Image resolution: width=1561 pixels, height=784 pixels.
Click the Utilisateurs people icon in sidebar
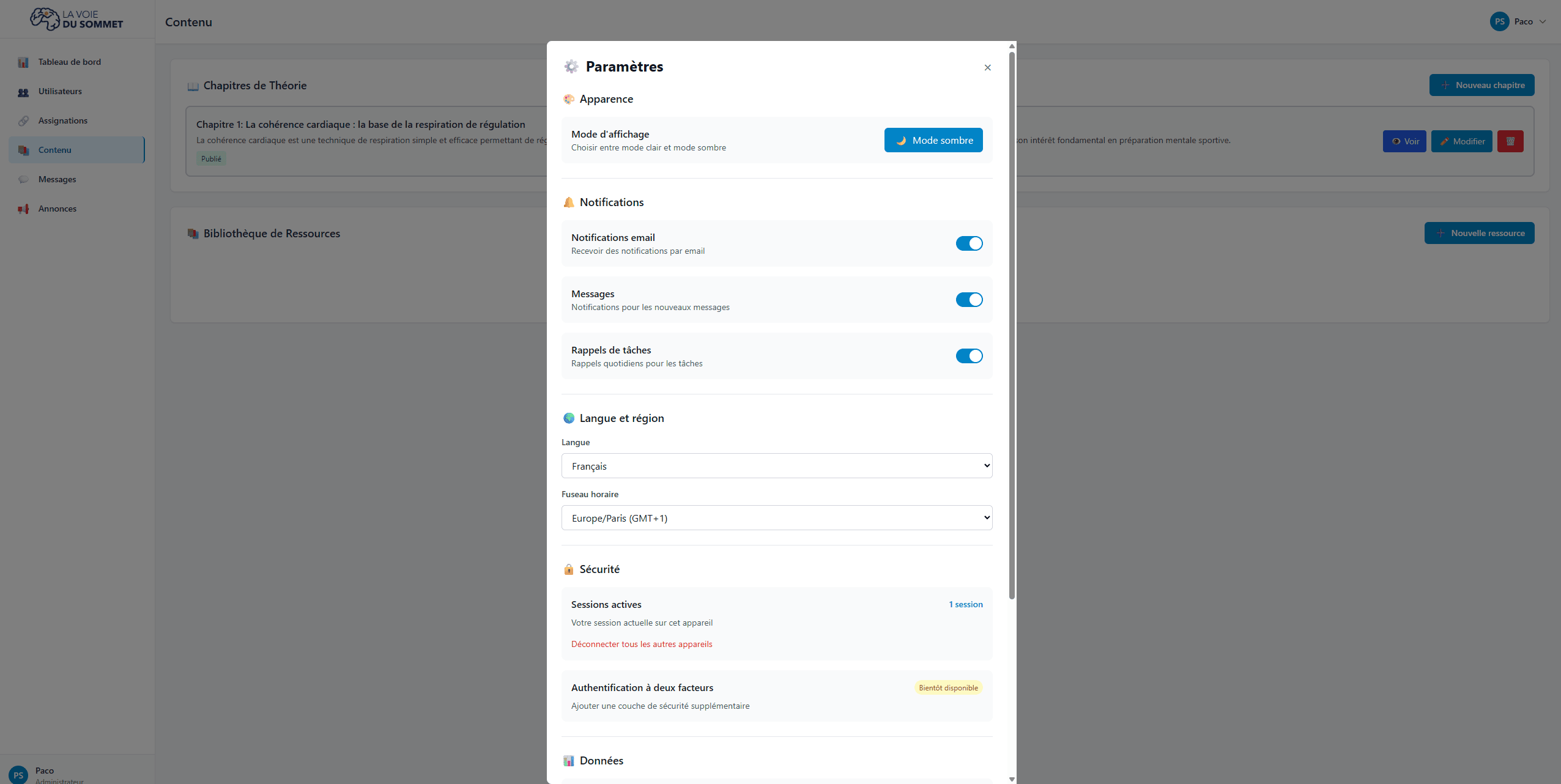[x=23, y=92]
